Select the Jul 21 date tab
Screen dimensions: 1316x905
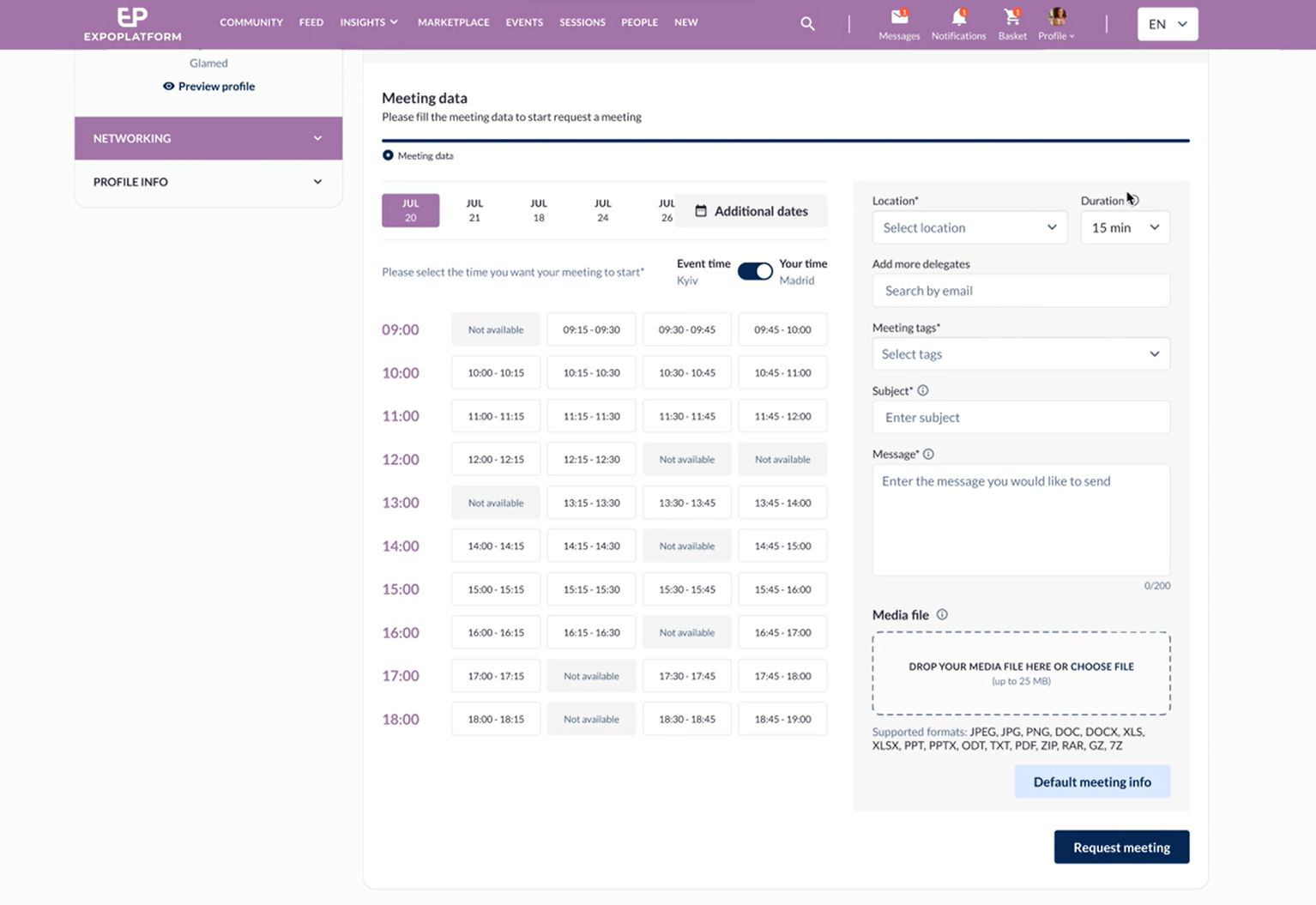tap(474, 210)
